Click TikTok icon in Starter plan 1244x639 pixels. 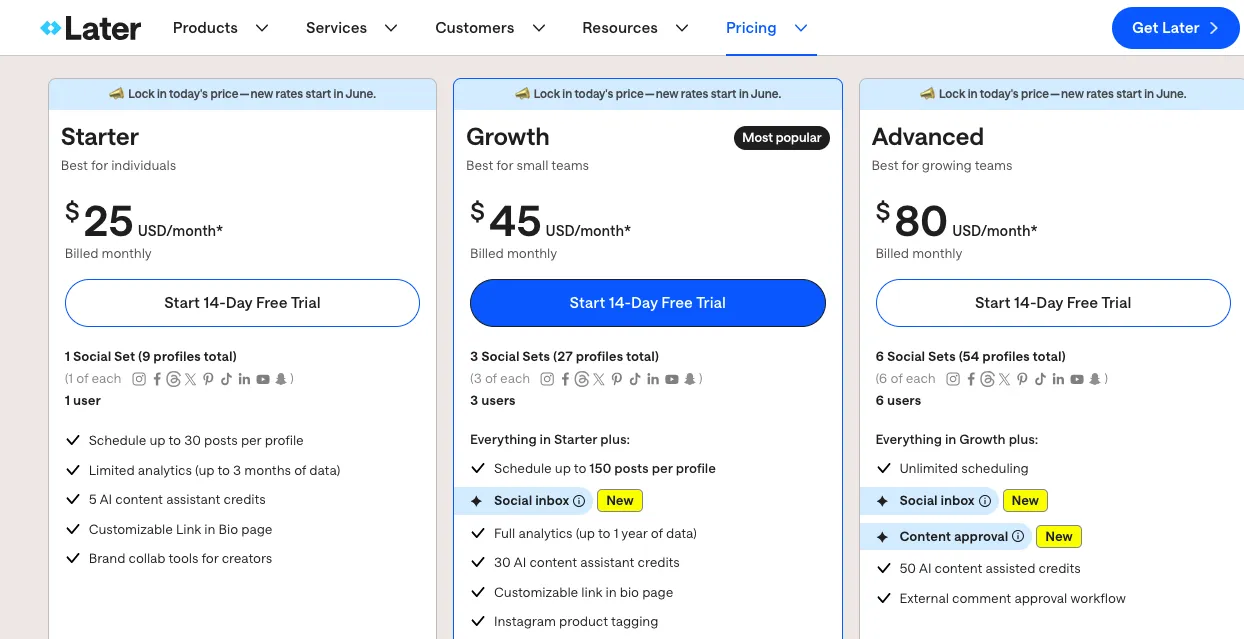226,379
